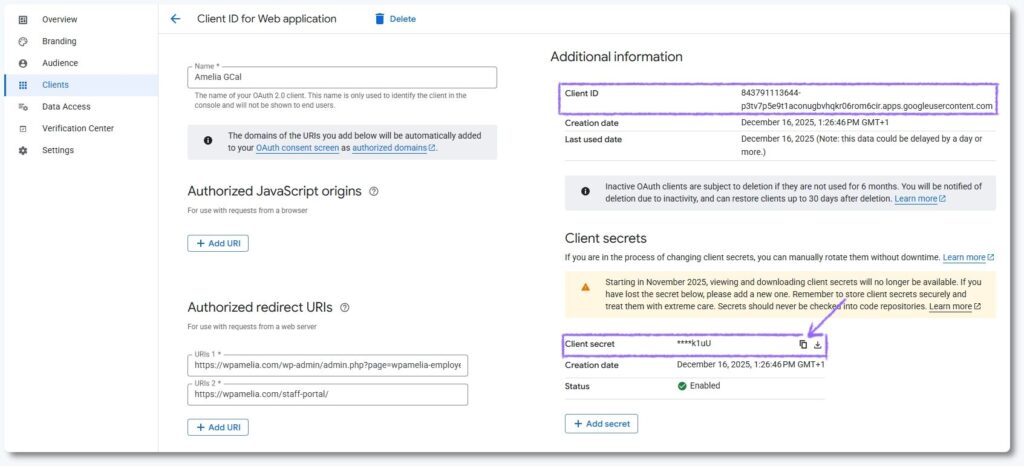Open Verification Center page
Viewport: 1024px width, 466px height.
[77, 128]
